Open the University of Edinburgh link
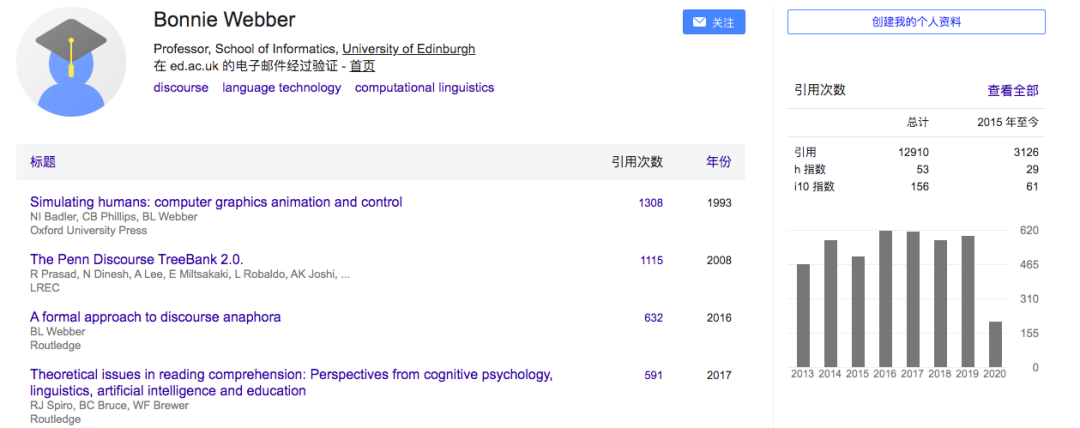The image size is (1080, 428). click(x=408, y=49)
